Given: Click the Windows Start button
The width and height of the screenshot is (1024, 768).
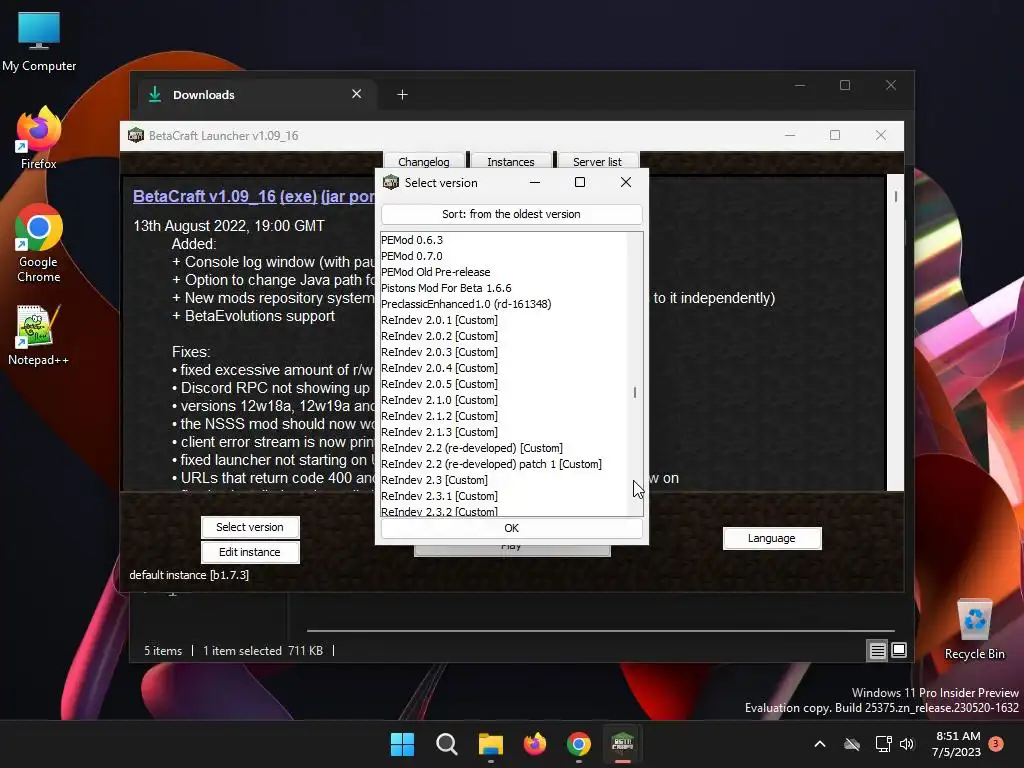Looking at the screenshot, I should click(x=402, y=744).
